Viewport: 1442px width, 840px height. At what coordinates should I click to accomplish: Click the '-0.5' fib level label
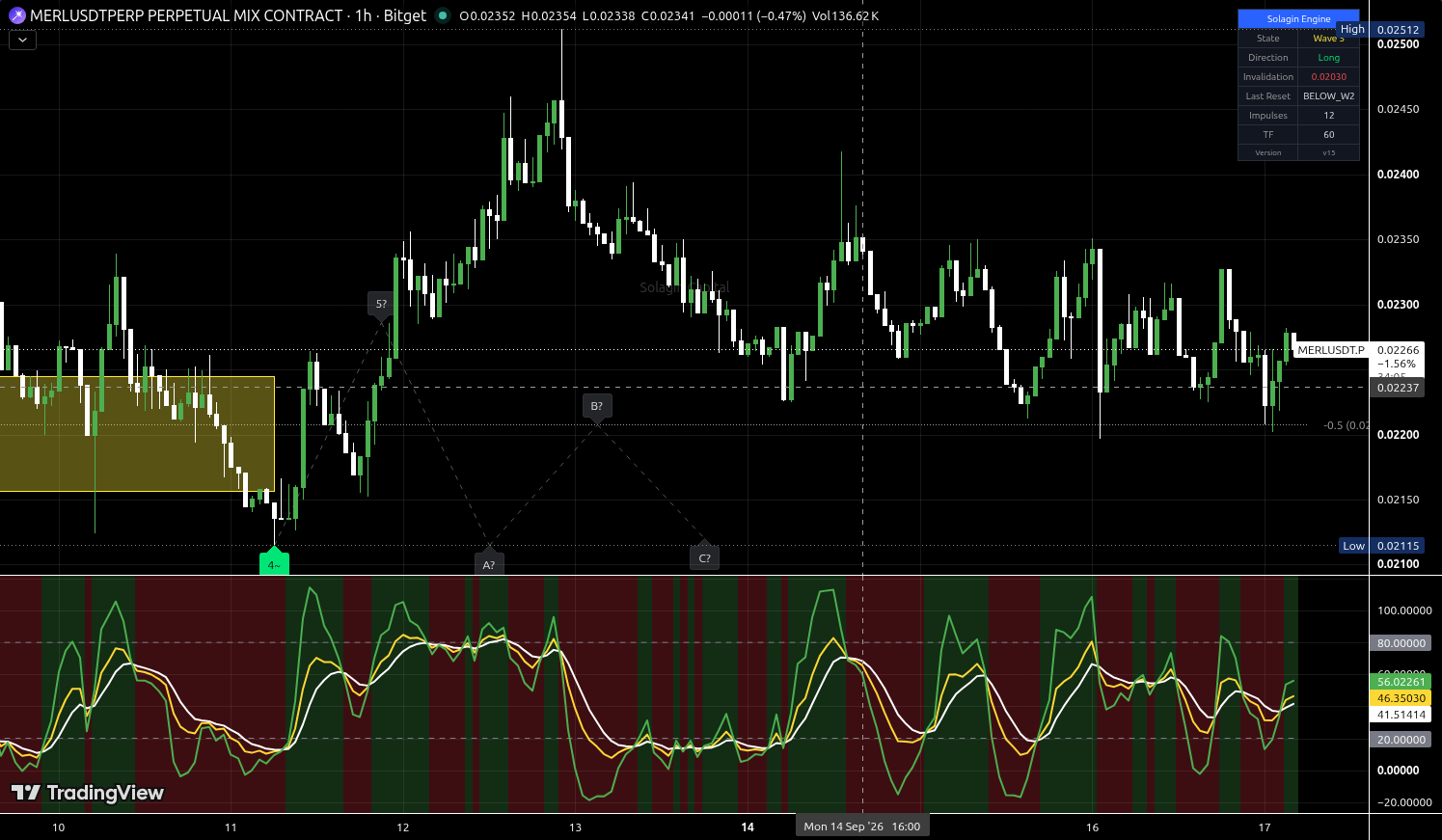pyautogui.click(x=1345, y=425)
